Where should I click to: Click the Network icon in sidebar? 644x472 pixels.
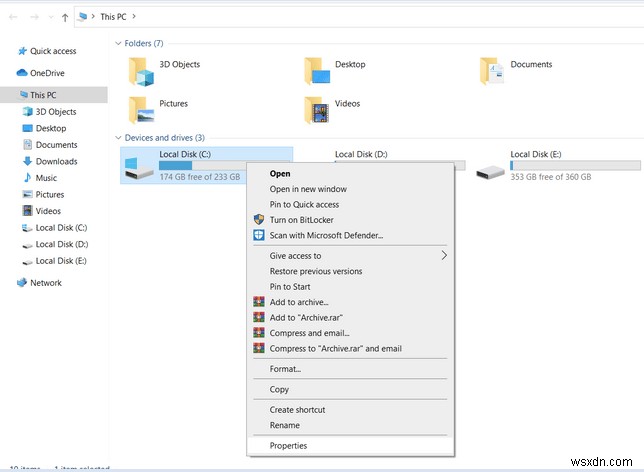click(x=22, y=283)
